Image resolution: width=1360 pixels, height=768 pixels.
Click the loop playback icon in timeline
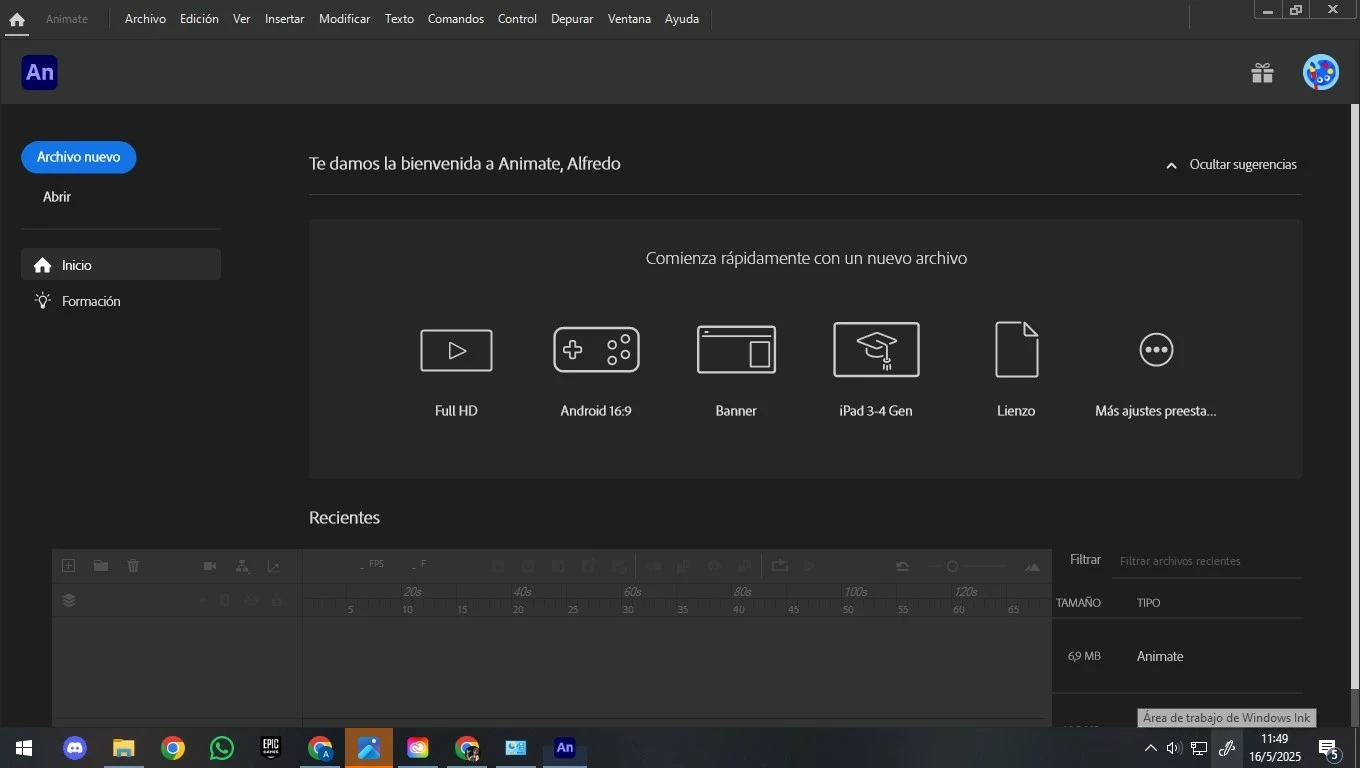click(x=780, y=566)
